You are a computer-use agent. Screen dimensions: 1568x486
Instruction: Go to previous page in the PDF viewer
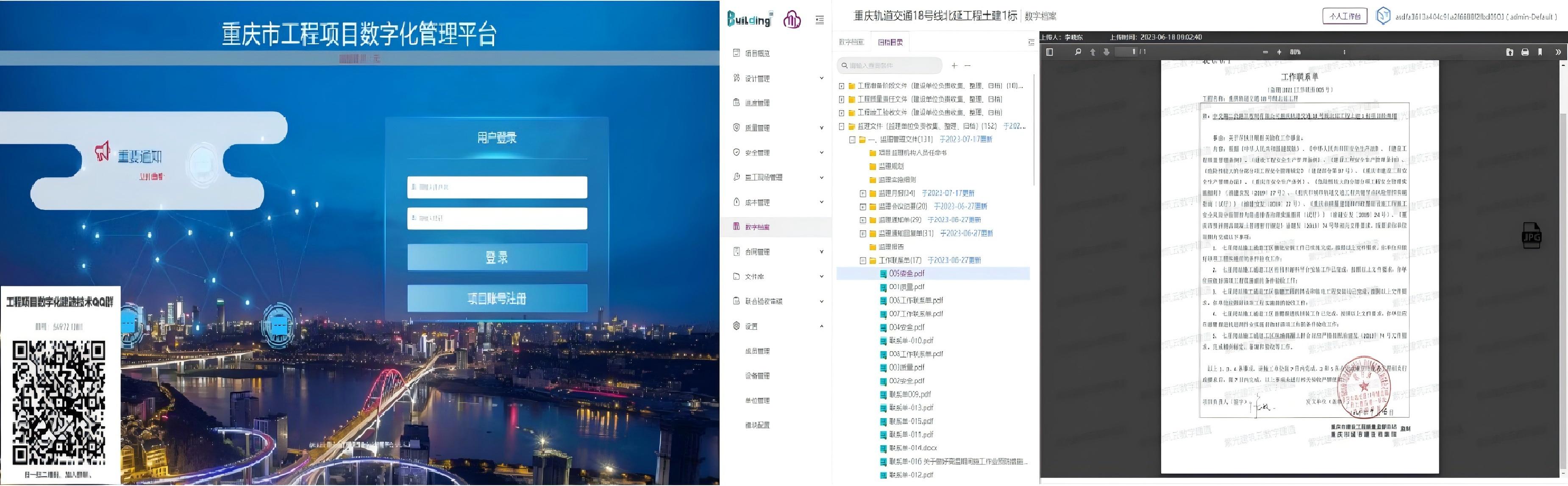pyautogui.click(x=1093, y=53)
